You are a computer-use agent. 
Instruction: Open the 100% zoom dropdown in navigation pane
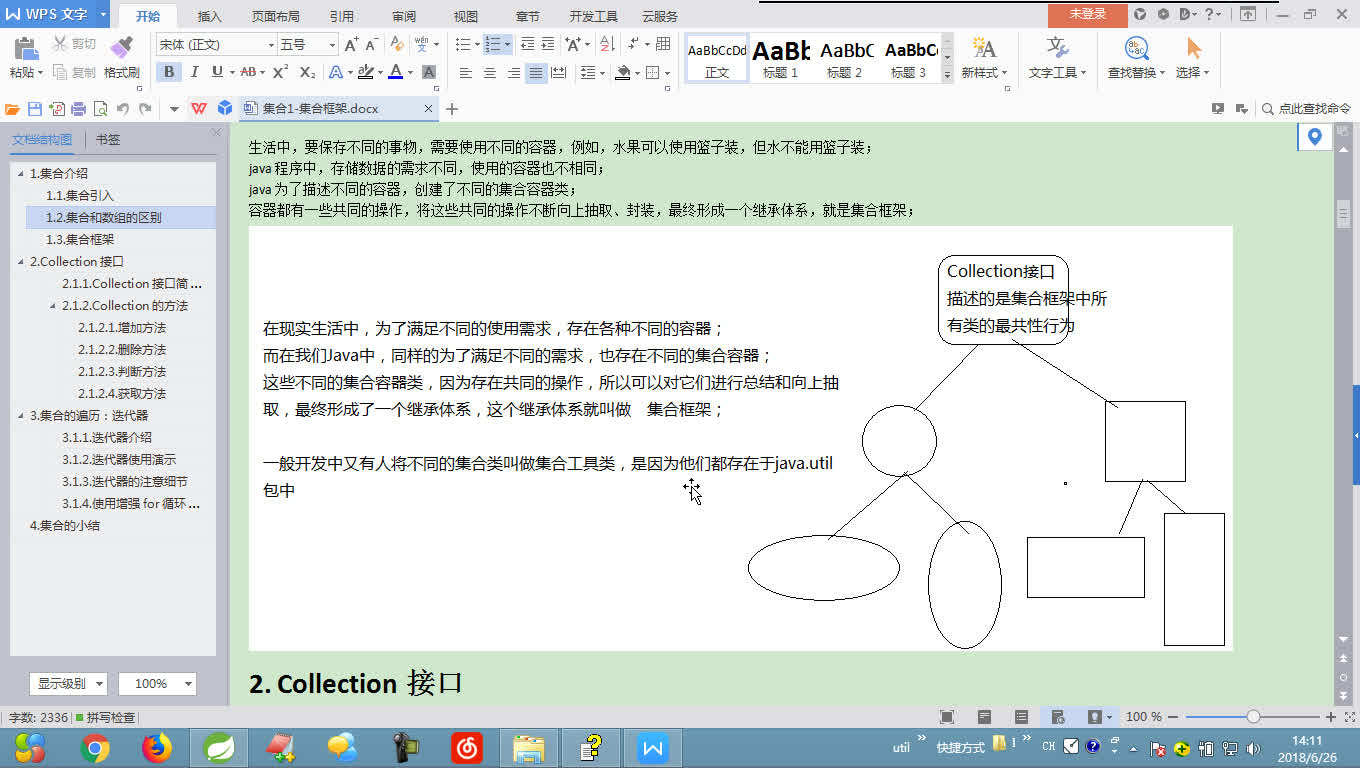157,684
